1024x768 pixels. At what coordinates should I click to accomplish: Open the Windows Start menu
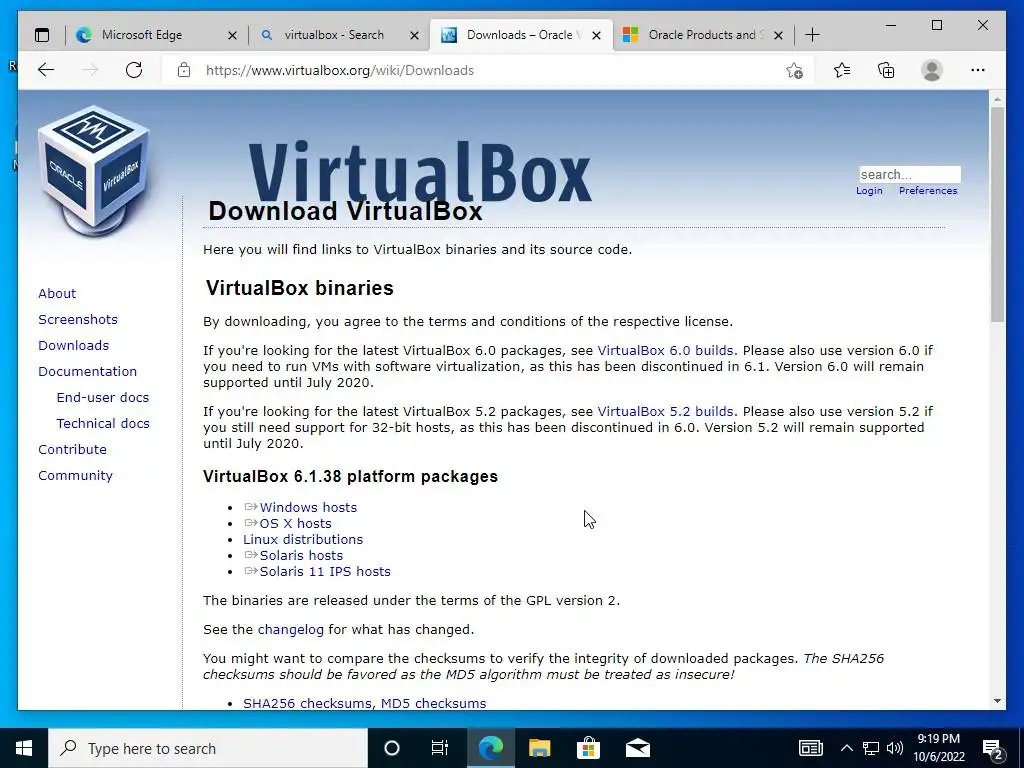click(x=24, y=748)
